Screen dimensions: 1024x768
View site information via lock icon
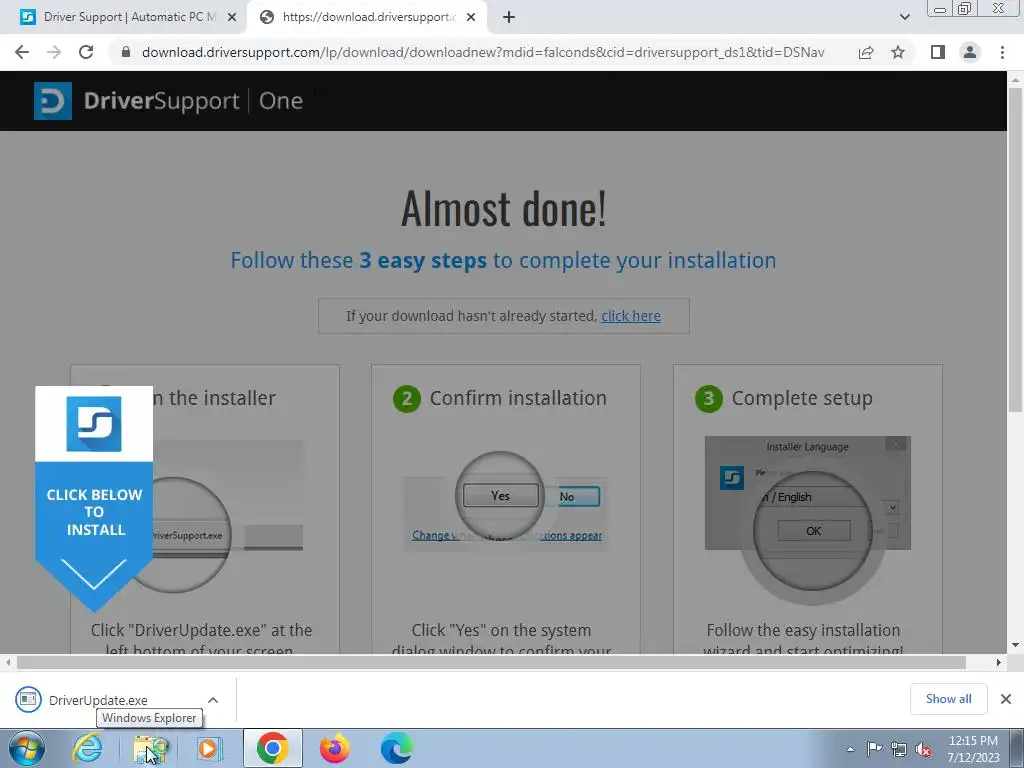tap(126, 52)
